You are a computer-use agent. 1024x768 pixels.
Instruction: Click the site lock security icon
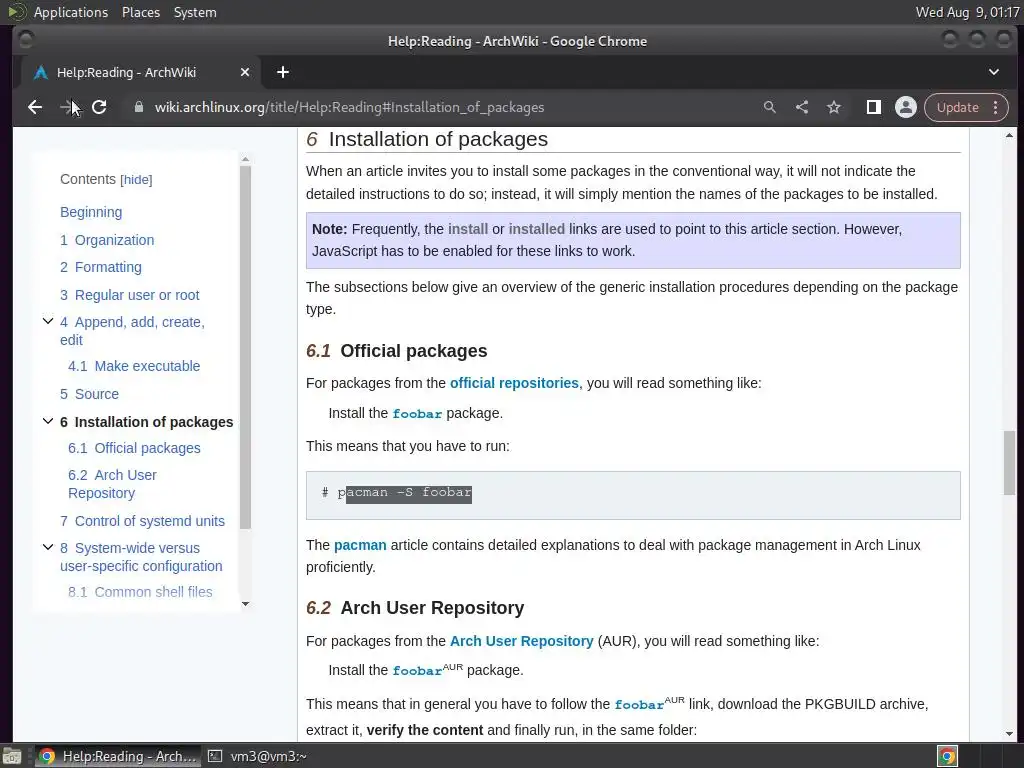(138, 107)
